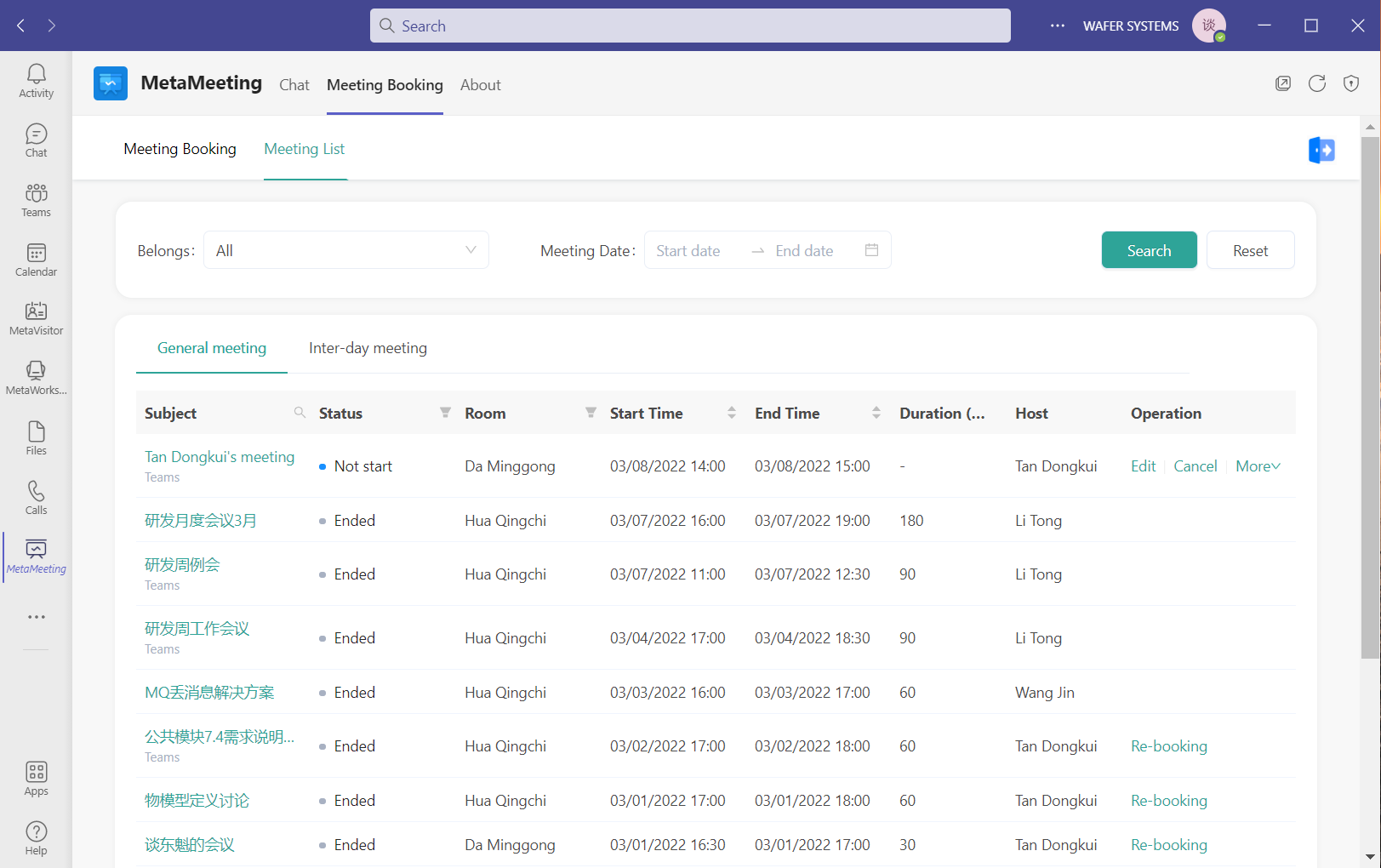Sort by Start Time column

coord(732,413)
